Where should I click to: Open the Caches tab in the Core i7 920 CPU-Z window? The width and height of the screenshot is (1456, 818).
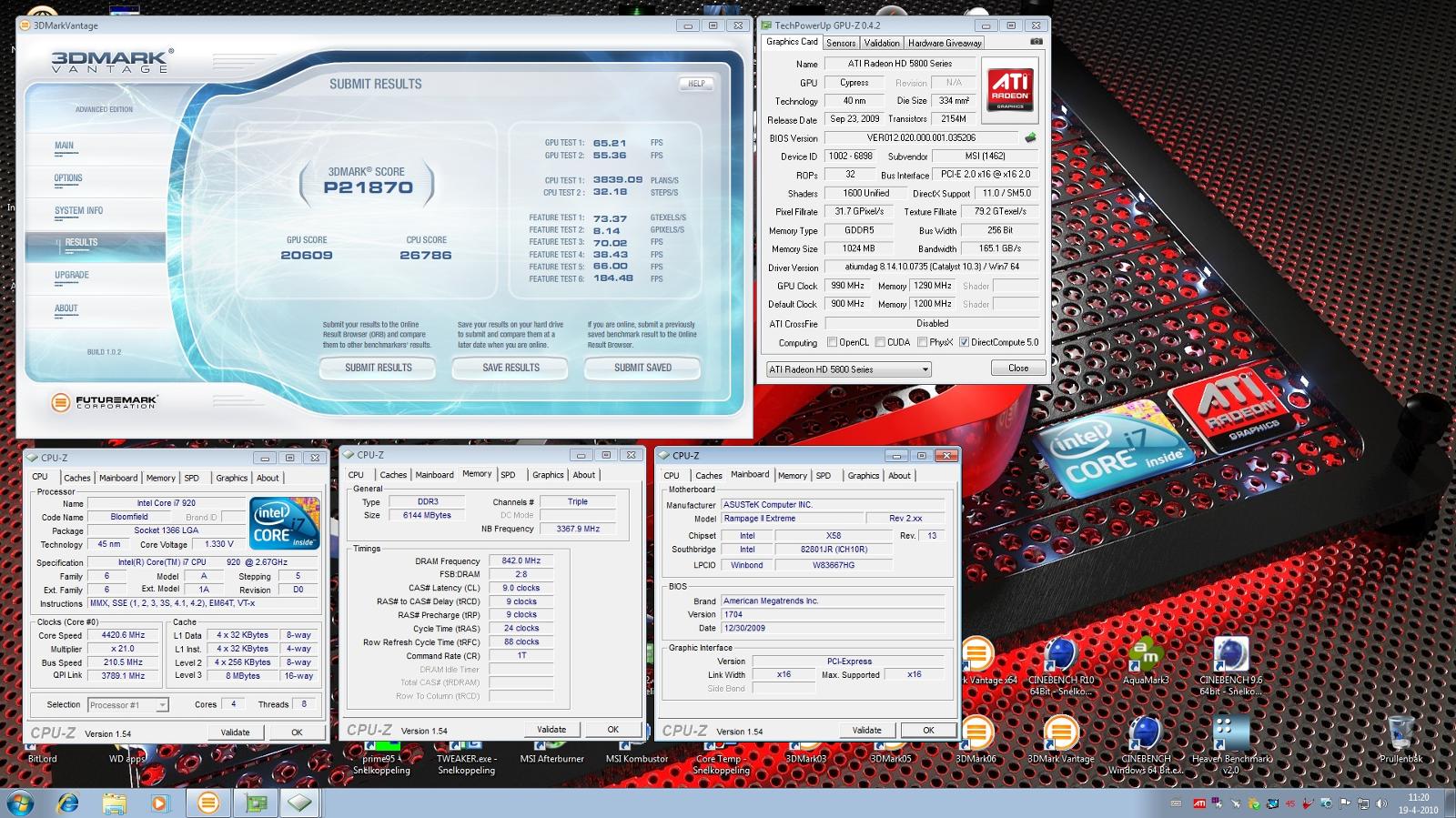tap(77, 478)
